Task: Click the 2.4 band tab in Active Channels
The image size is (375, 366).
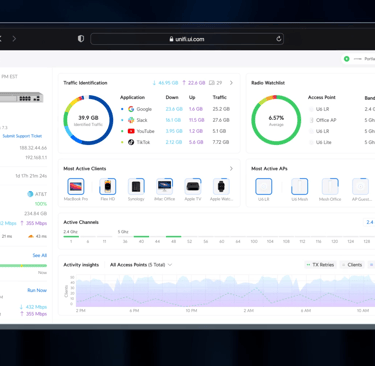Action: point(369,222)
